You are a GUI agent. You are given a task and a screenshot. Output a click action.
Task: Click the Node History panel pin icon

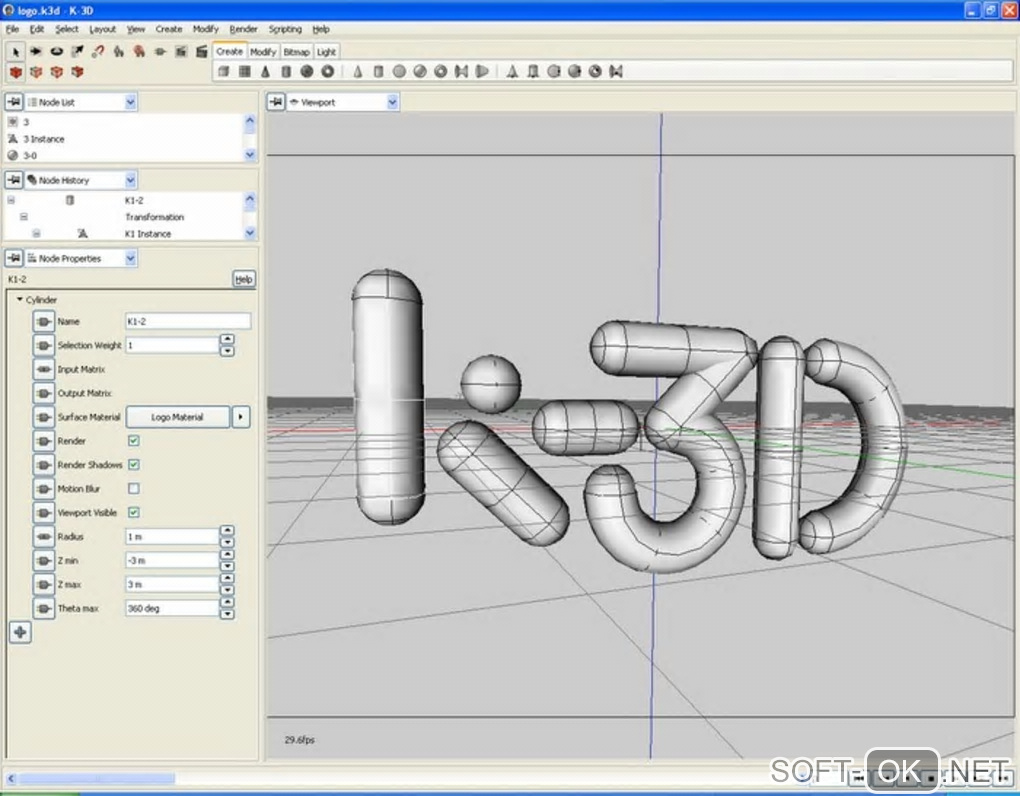coord(14,180)
